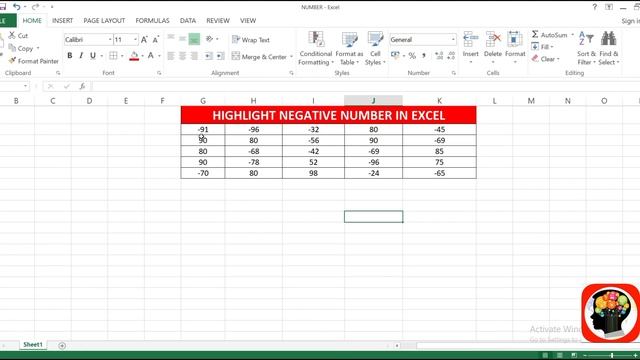Viewport: 640px width, 360px height.
Task: Select cell containing -91
Action: (203, 129)
